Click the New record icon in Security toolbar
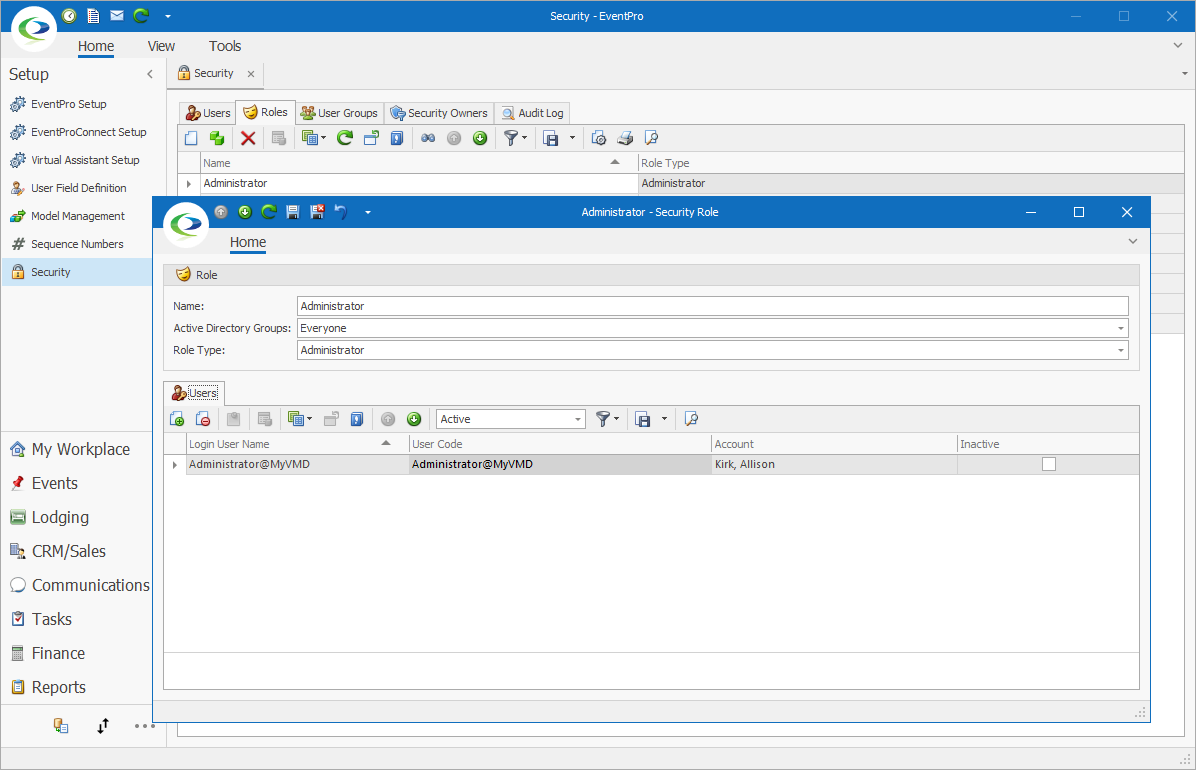1196x770 pixels. pyautogui.click(x=191, y=138)
